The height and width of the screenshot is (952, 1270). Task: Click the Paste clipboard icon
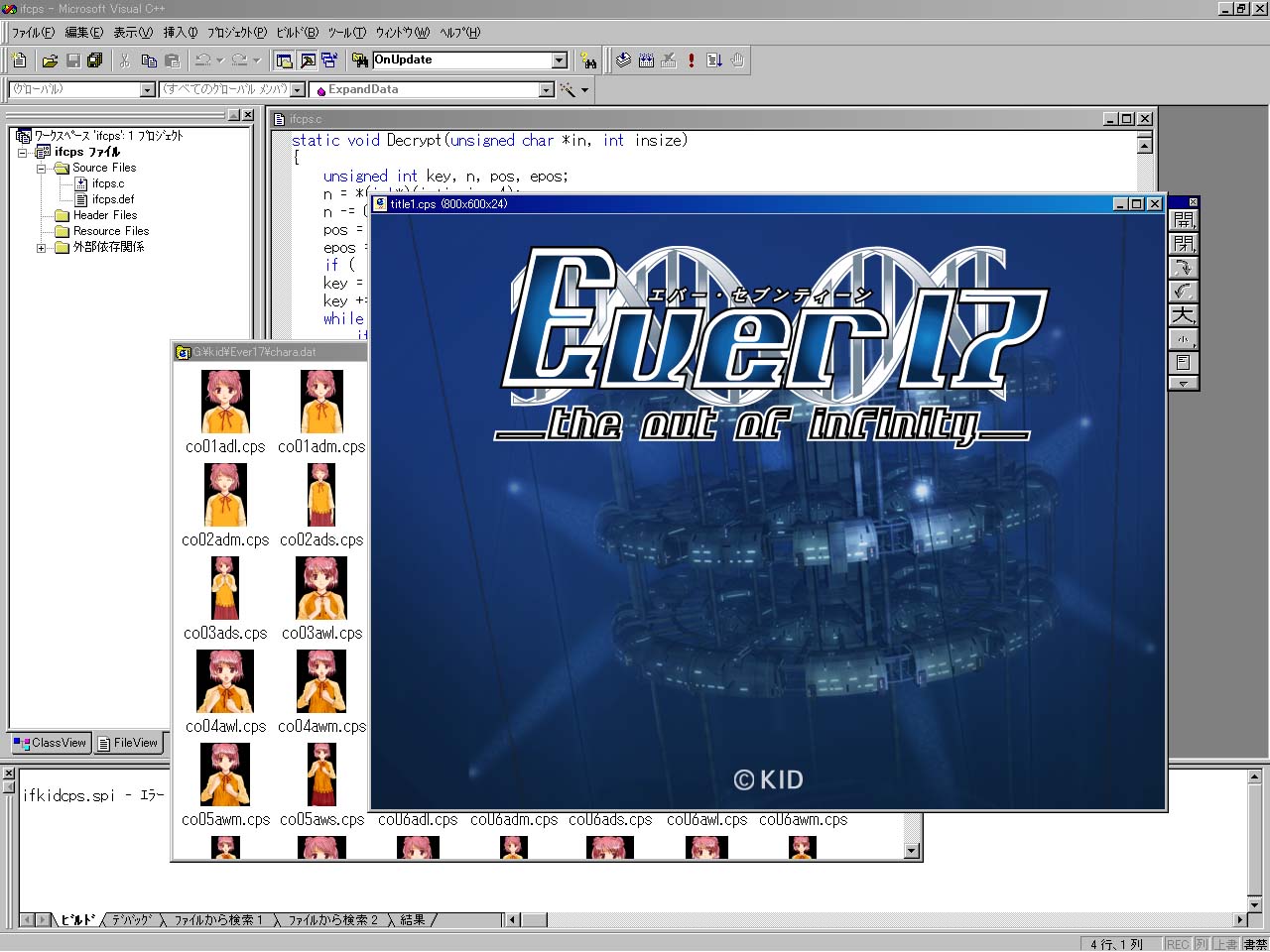click(x=172, y=60)
